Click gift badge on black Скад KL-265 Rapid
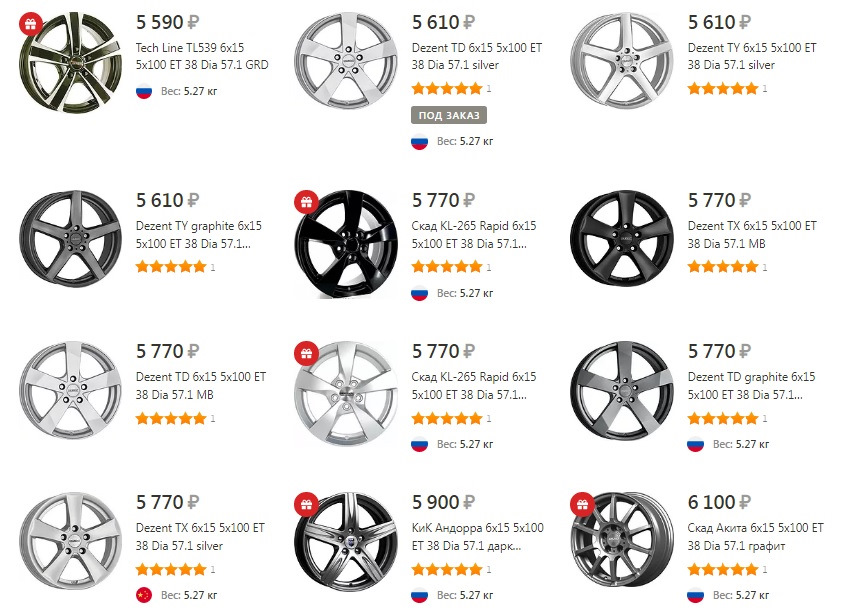 [x=305, y=202]
